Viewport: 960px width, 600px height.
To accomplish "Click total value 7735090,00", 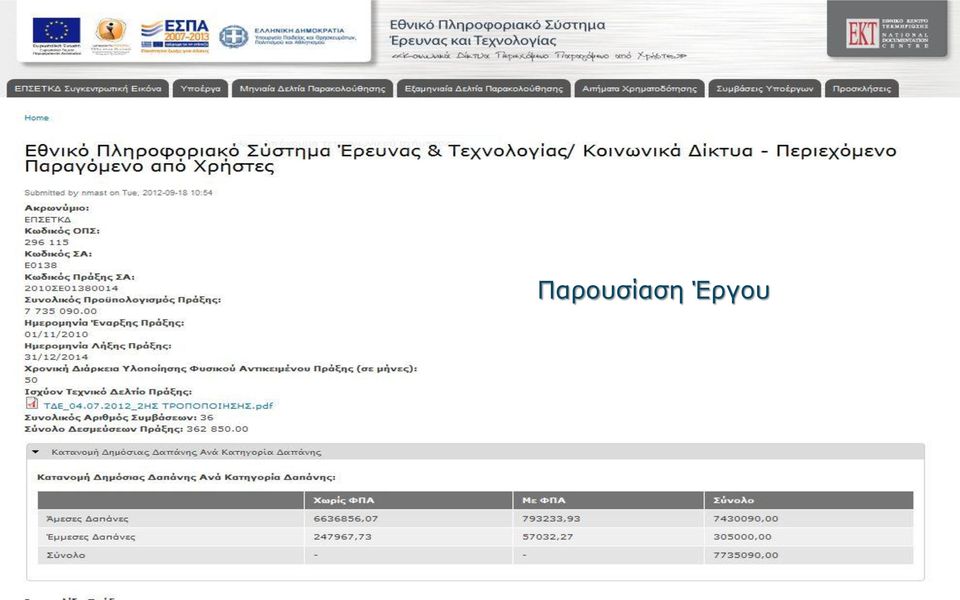I will 746,555.
